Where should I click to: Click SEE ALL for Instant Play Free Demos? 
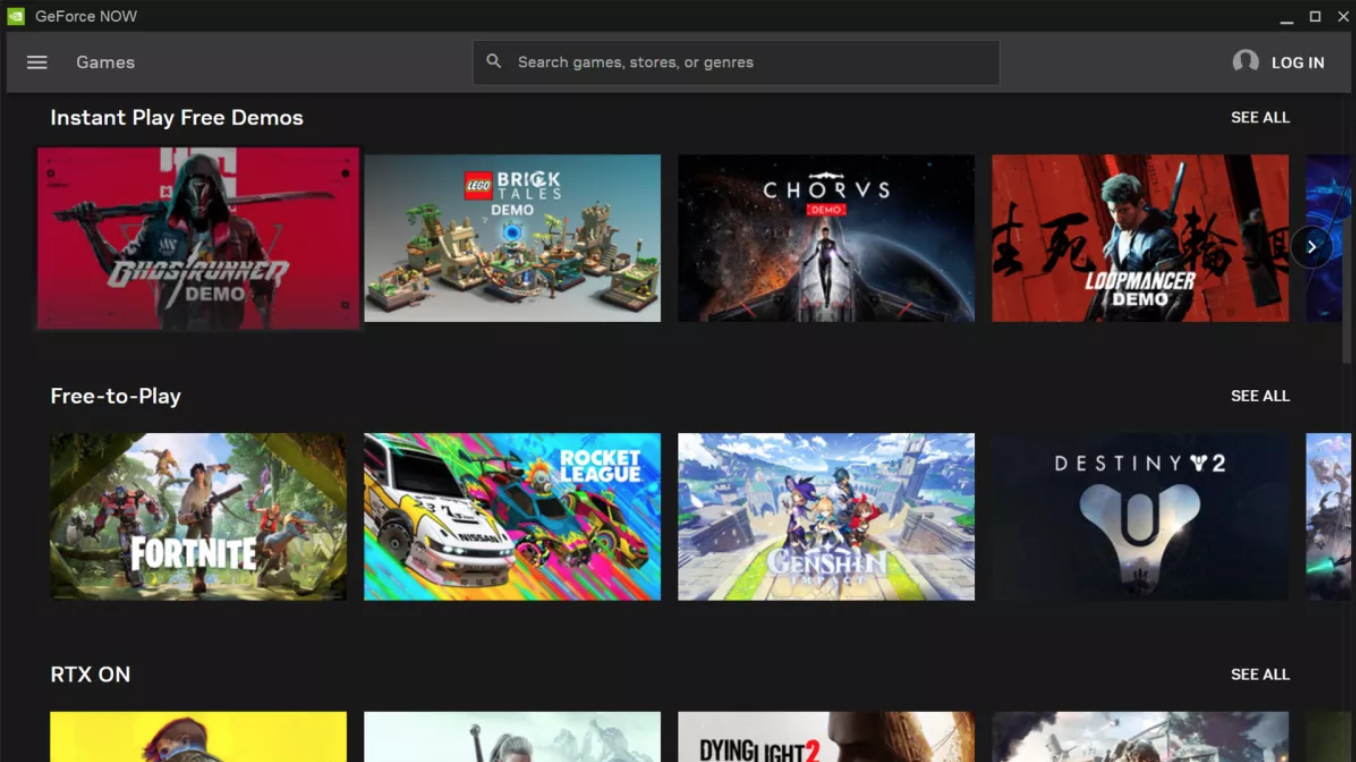tap(1260, 117)
